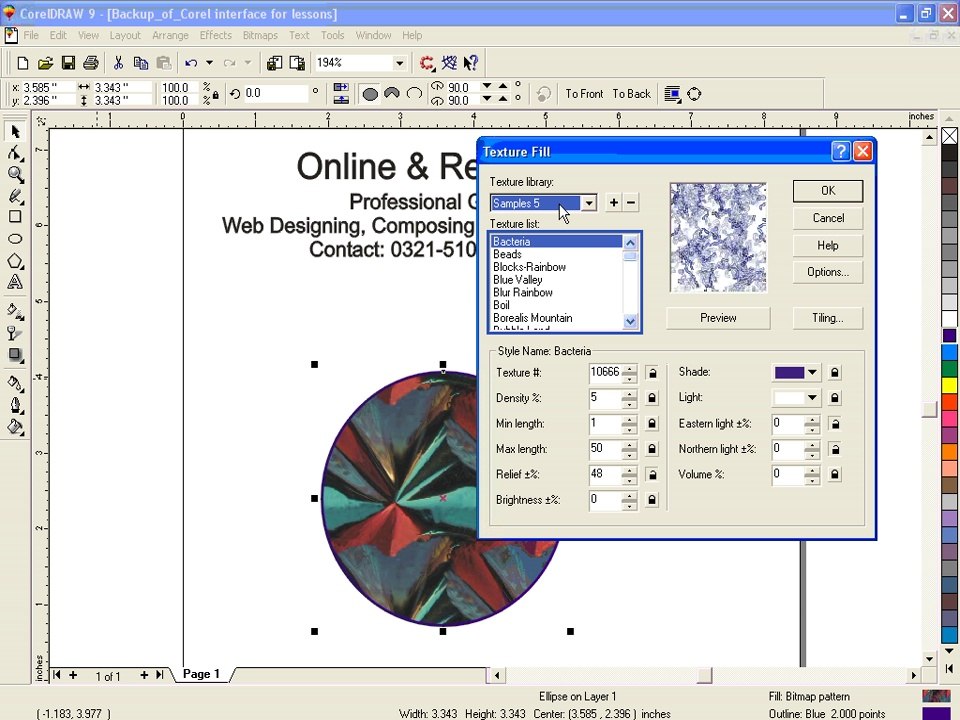Select the Text tool in toolbox

[x=15, y=282]
